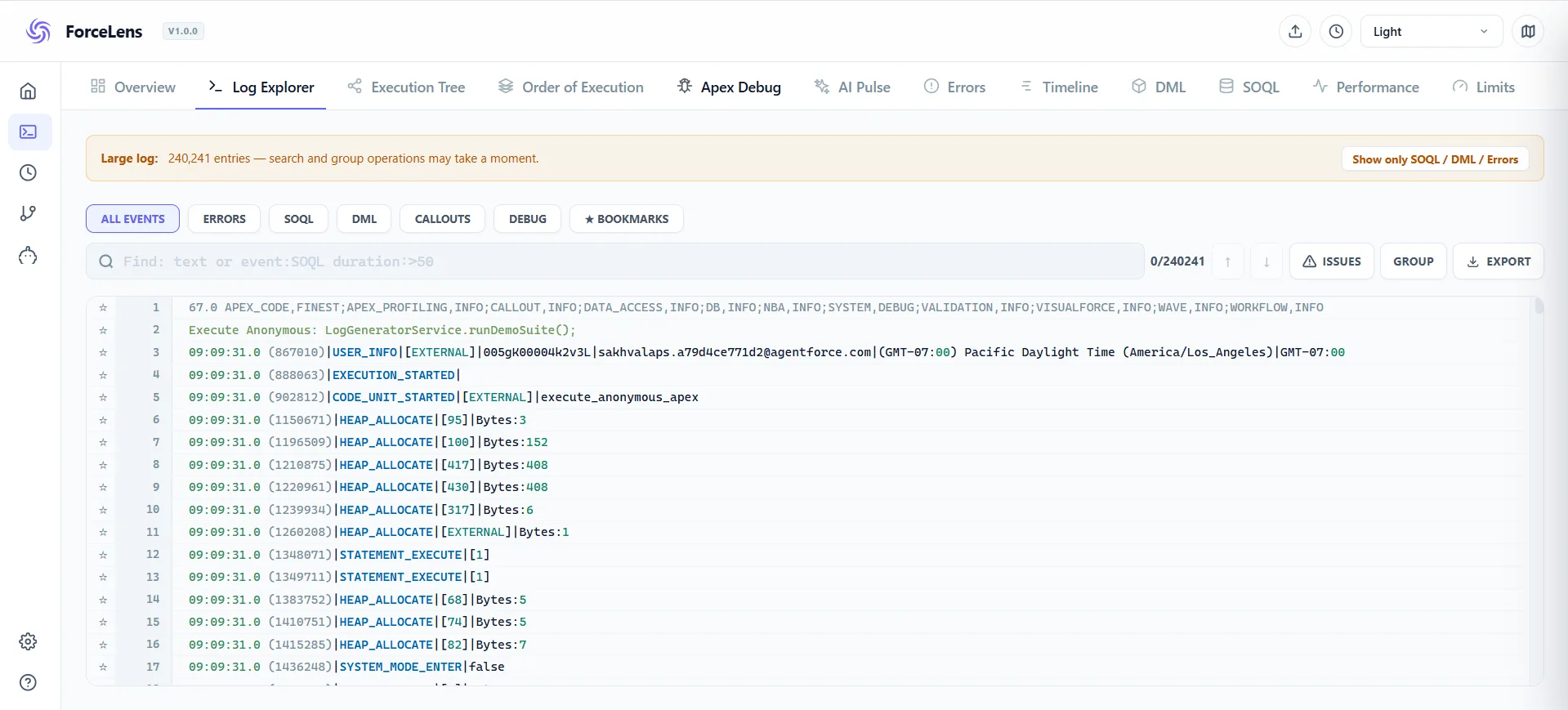Select the ALL EVENTS filter chip
This screenshot has width=1568, height=710.
pos(133,219)
